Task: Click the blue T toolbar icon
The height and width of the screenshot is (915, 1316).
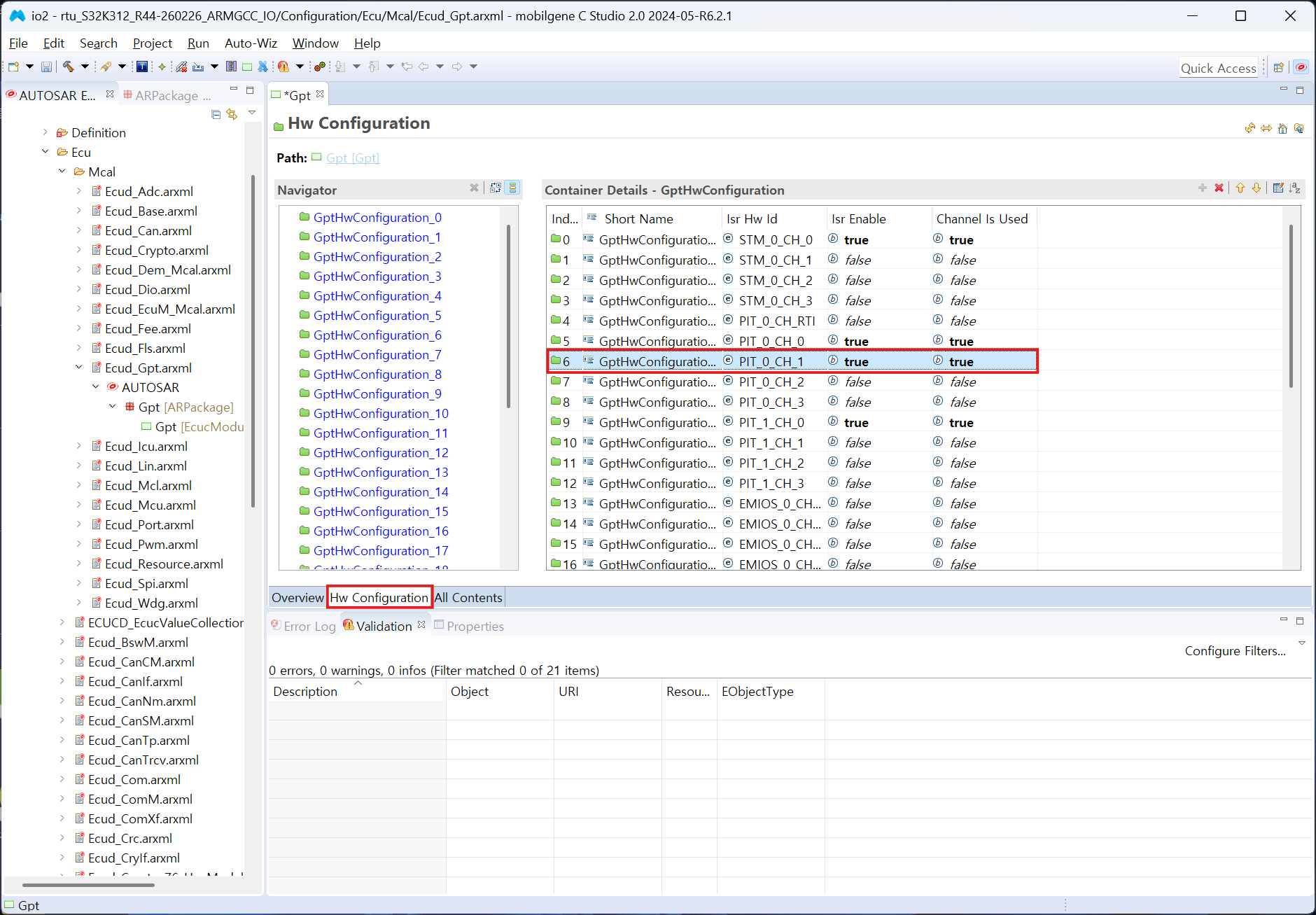Action: (x=141, y=67)
